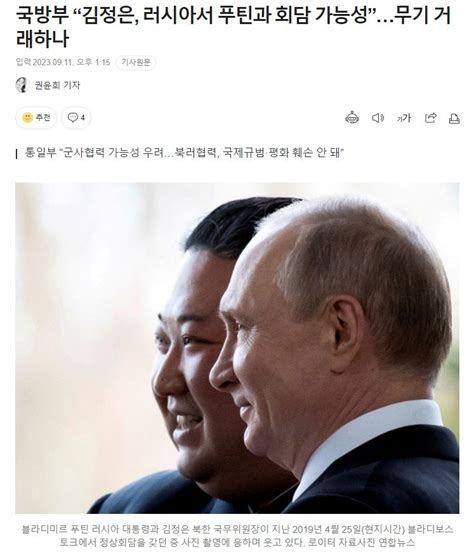Click the yellow smiley face emoji

pos(27,118)
